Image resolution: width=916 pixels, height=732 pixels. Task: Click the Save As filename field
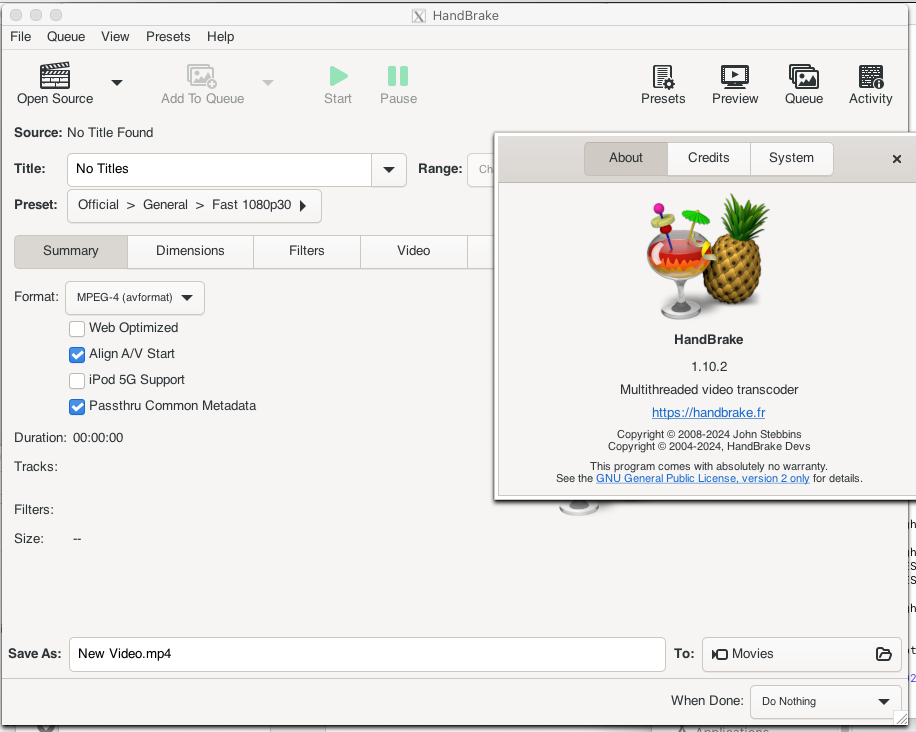click(x=367, y=654)
